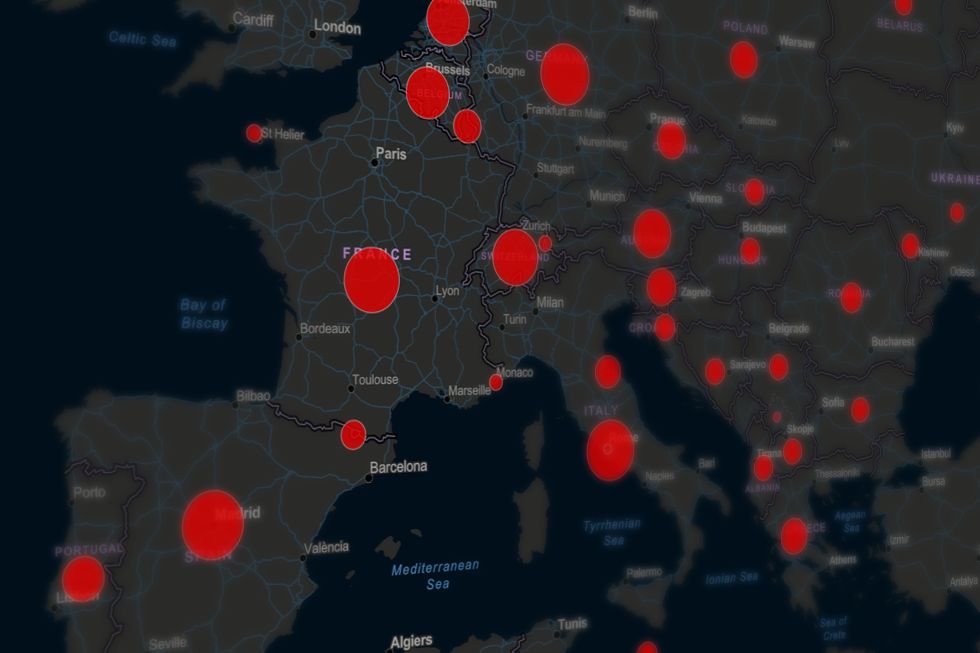The width and height of the screenshot is (980, 653).
Task: Click the large red circle over France
Action: (x=371, y=280)
